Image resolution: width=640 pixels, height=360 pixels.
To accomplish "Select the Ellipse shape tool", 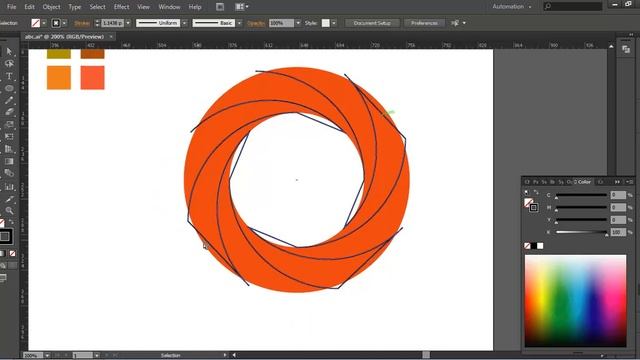I will point(9,88).
